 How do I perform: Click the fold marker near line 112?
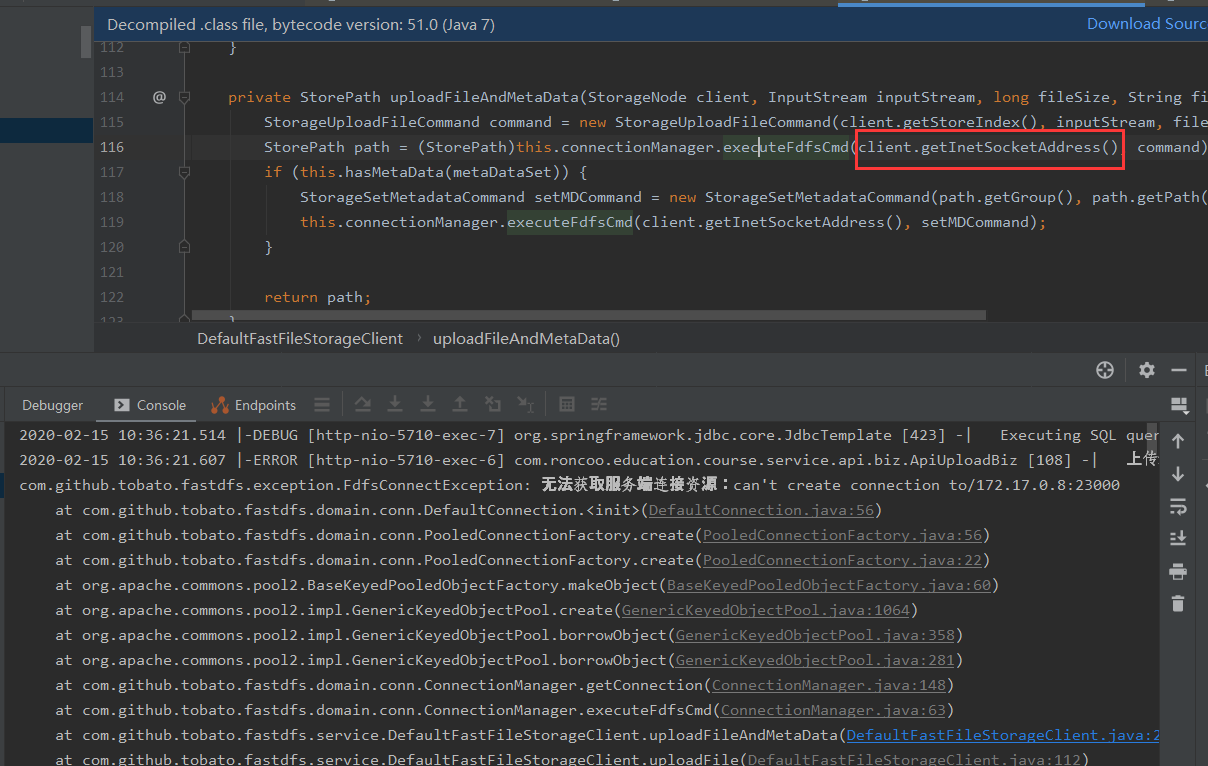tap(184, 46)
